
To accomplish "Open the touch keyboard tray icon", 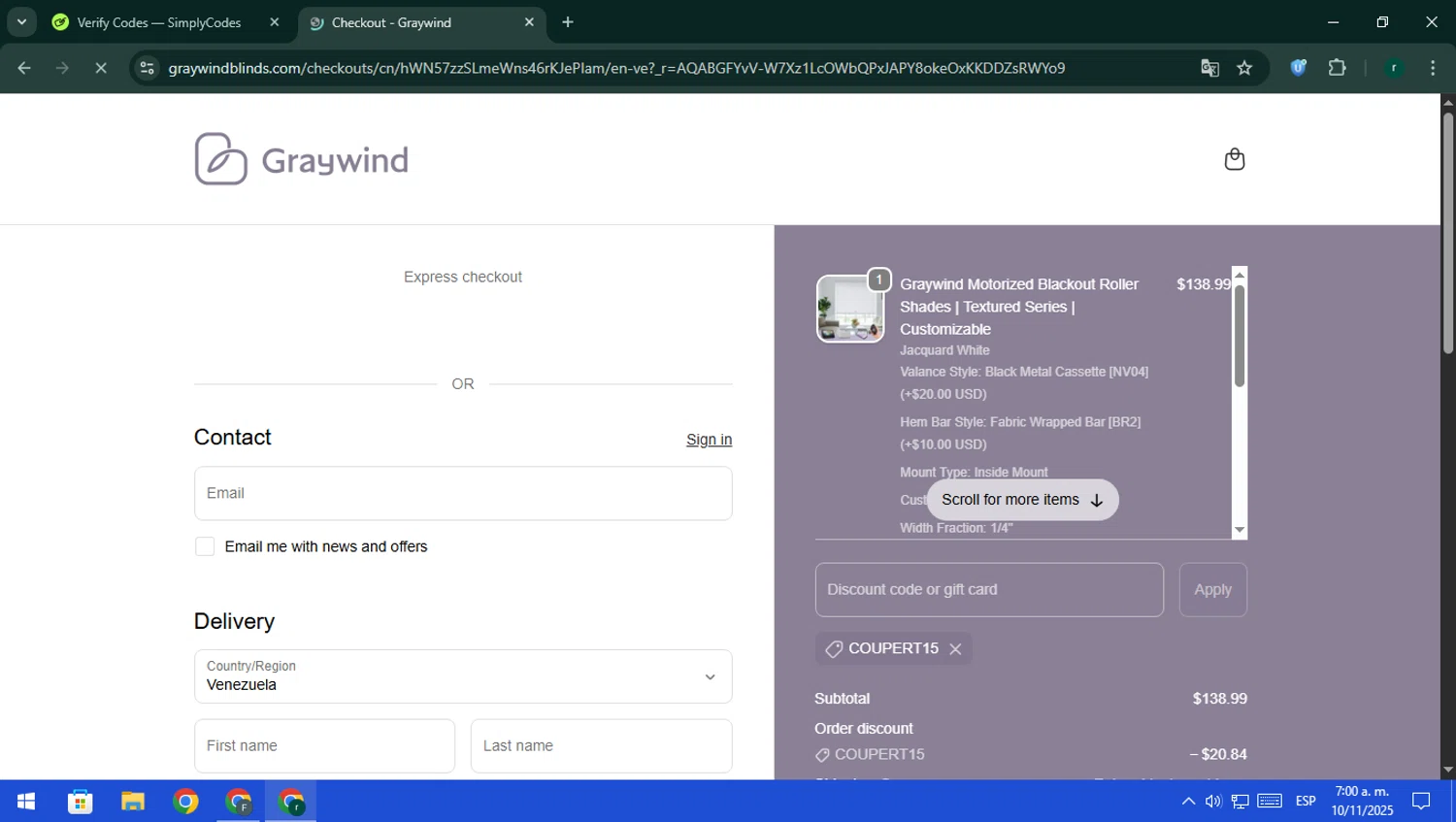I will click(x=1270, y=802).
